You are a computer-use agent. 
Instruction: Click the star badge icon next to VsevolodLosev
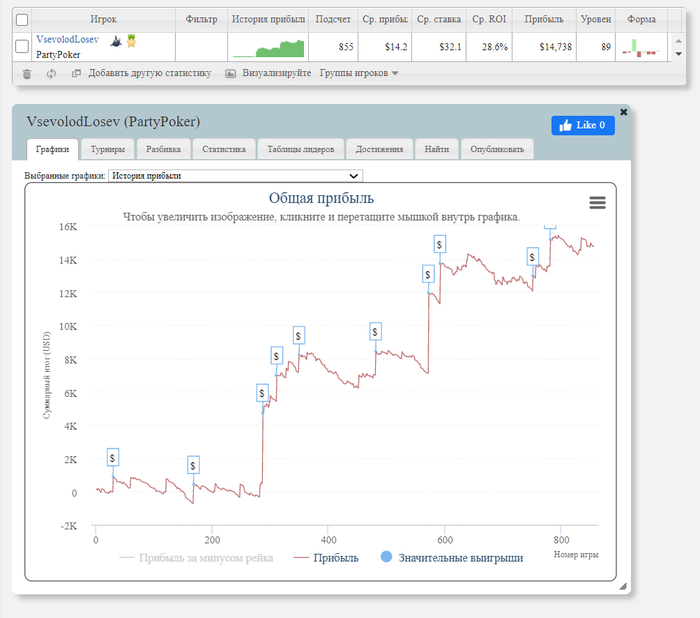[x=131, y=41]
